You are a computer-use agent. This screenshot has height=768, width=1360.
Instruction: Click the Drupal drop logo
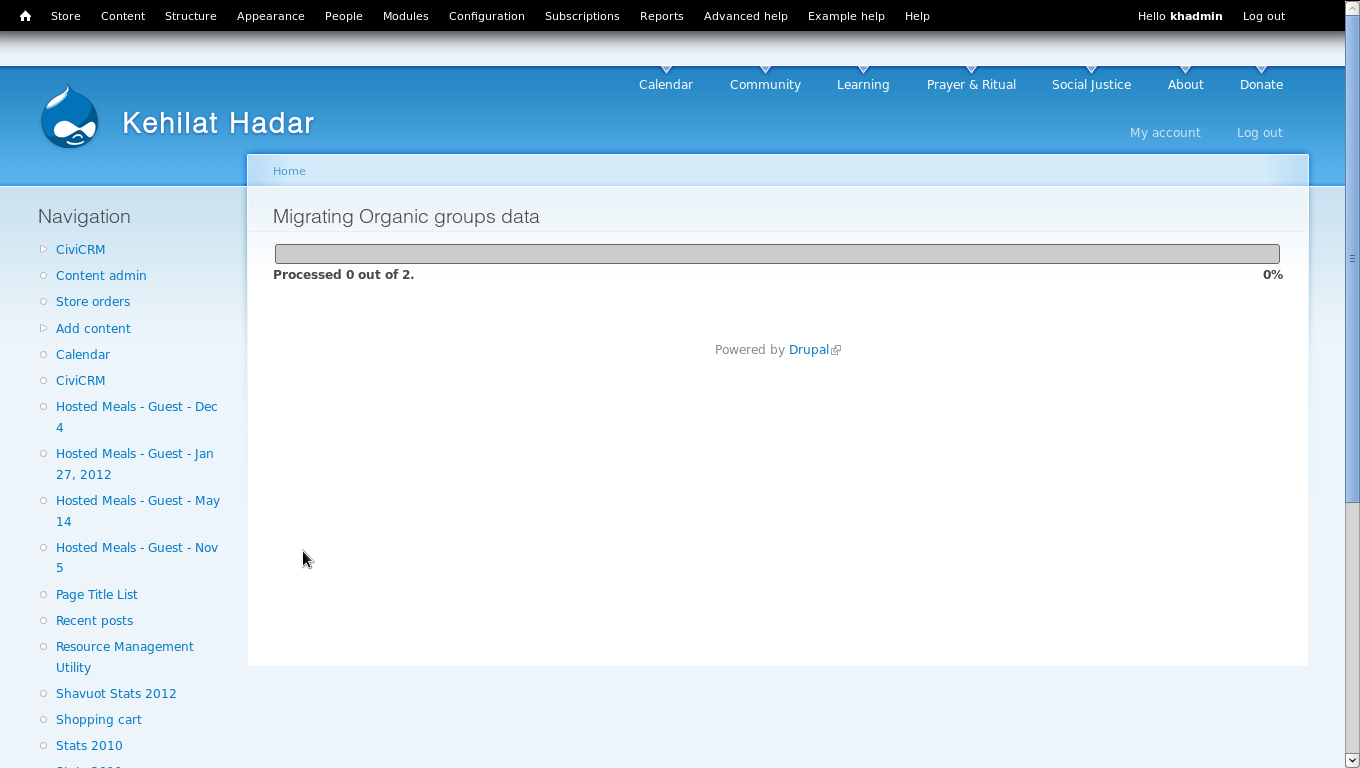pyautogui.click(x=69, y=118)
